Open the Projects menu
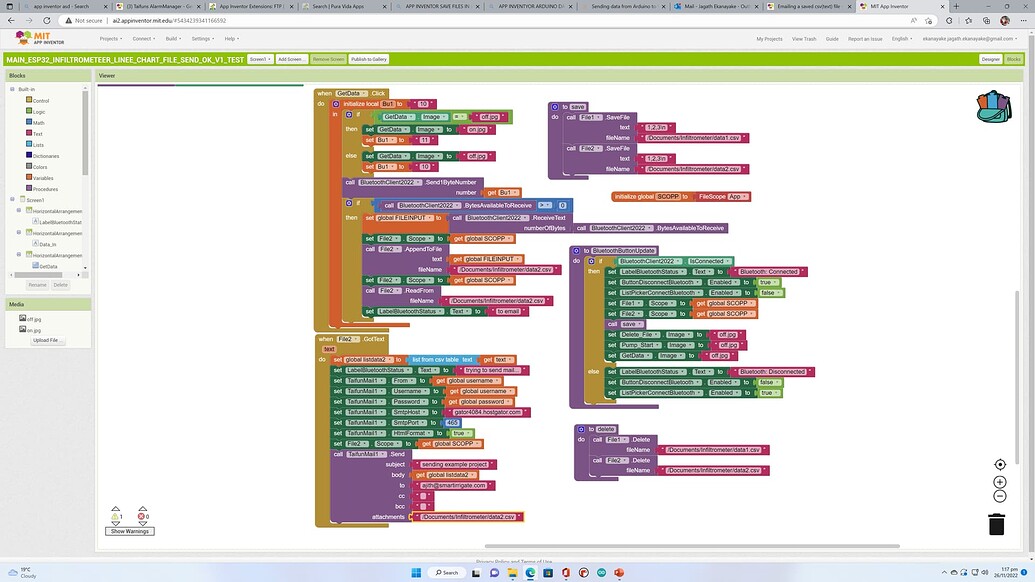Image resolution: width=1035 pixels, height=582 pixels. click(x=110, y=39)
